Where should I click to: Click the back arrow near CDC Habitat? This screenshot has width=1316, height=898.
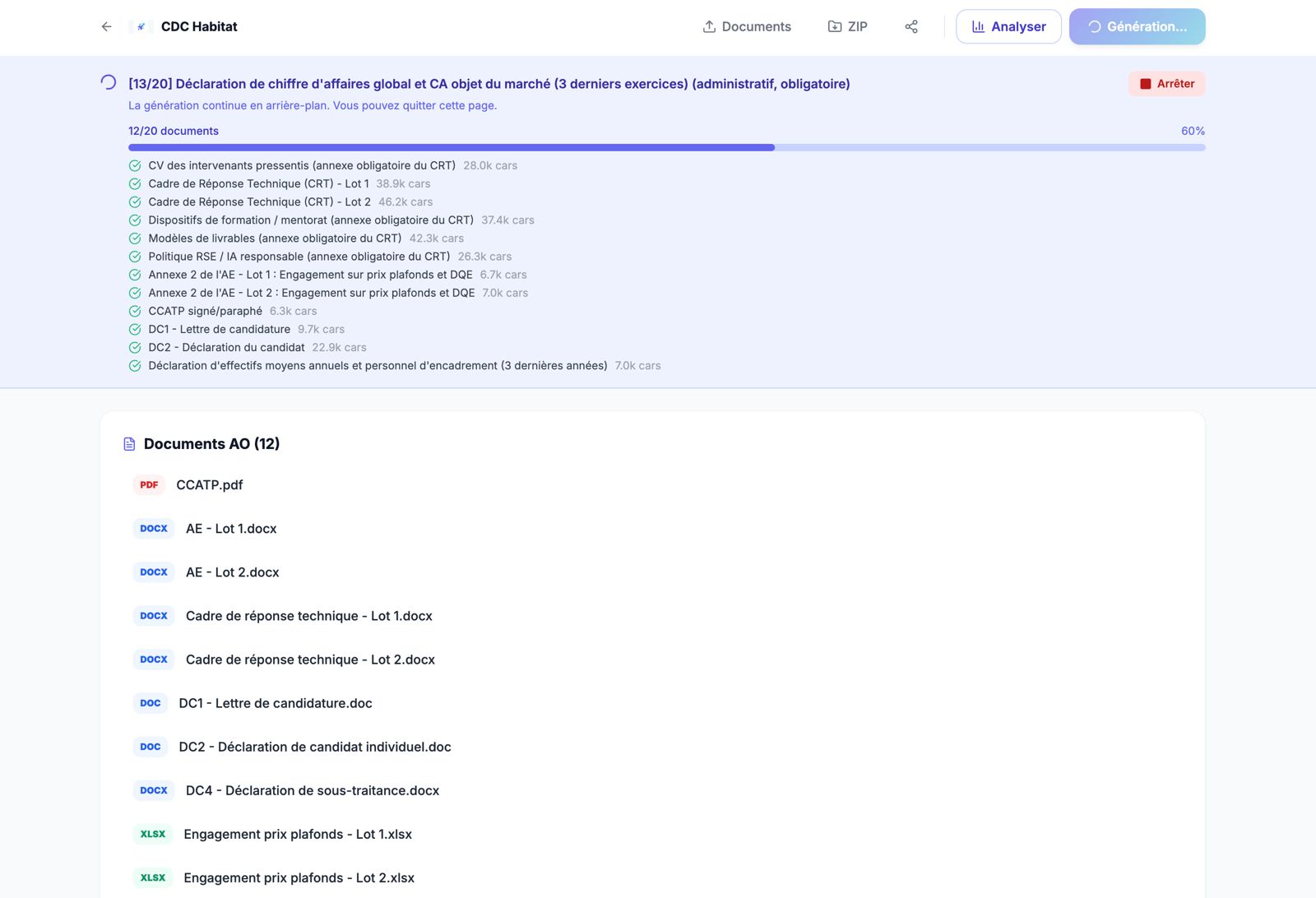tap(106, 26)
